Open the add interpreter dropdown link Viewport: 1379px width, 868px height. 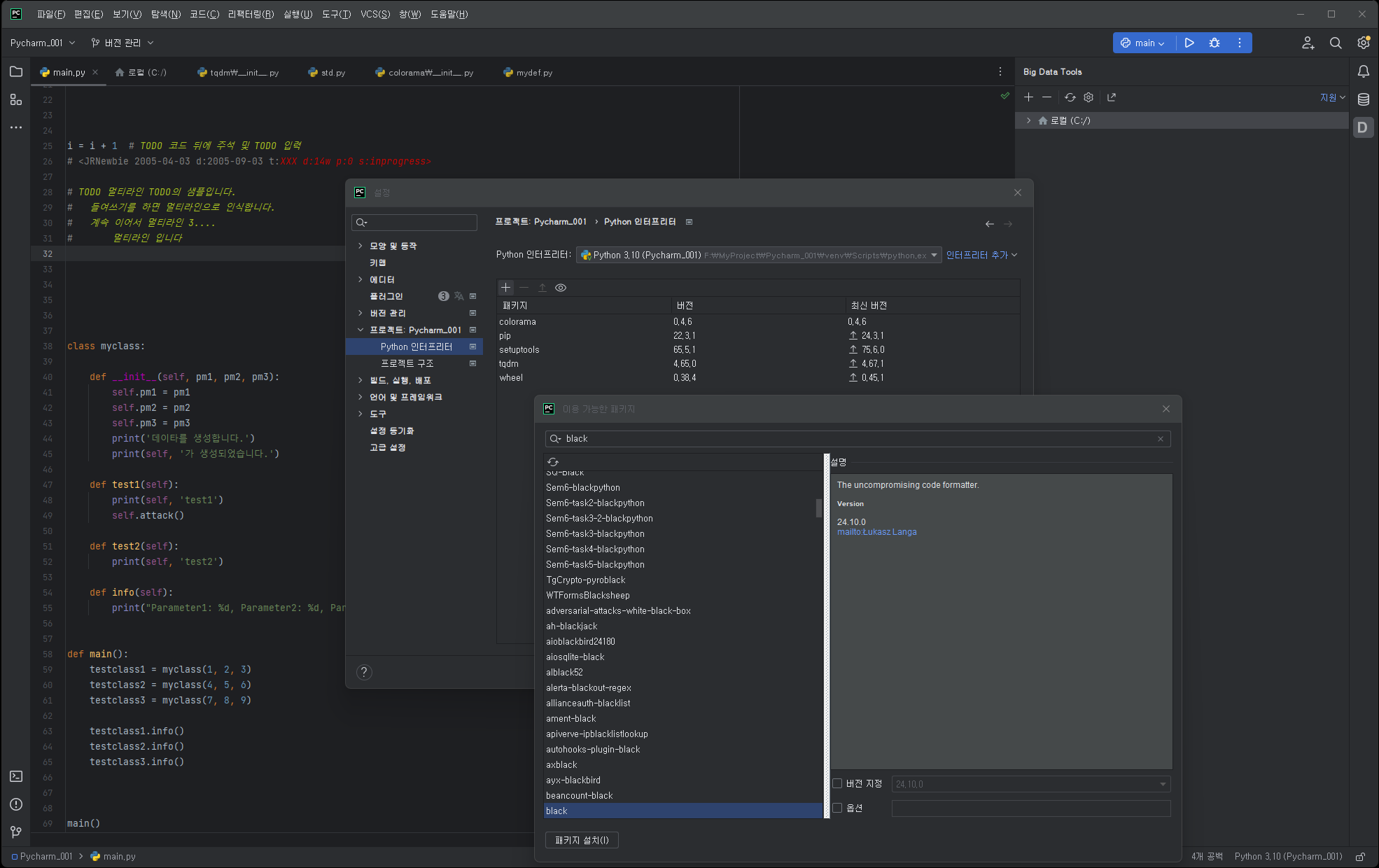pos(981,255)
